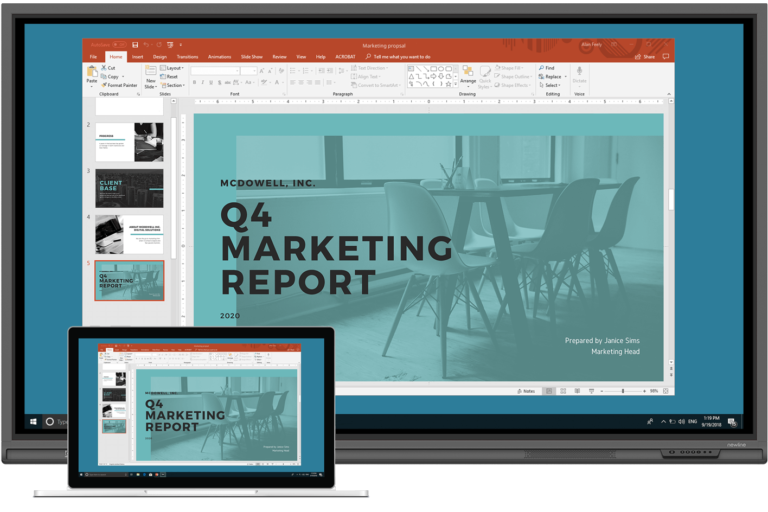The height and width of the screenshot is (512, 768).
Task: Toggle Italic formatting in Font group
Action: [204, 83]
